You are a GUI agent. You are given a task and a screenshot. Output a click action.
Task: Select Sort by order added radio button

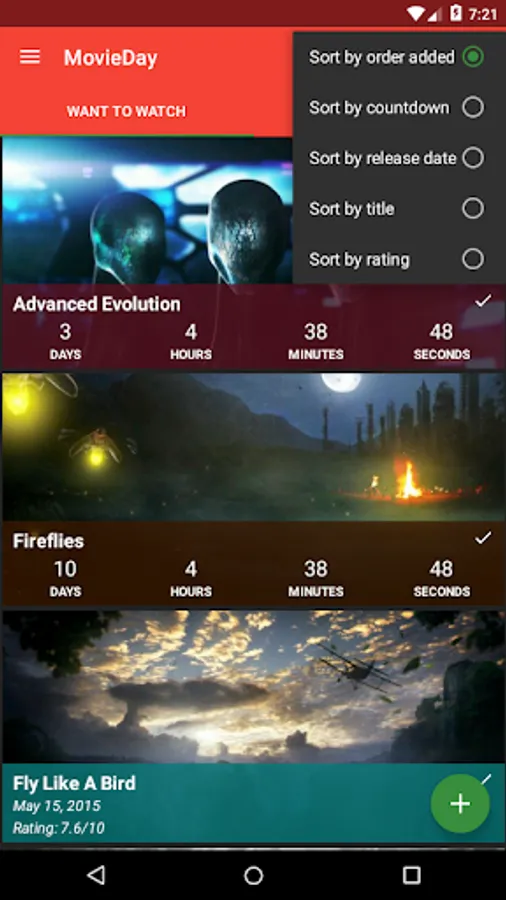coord(473,57)
